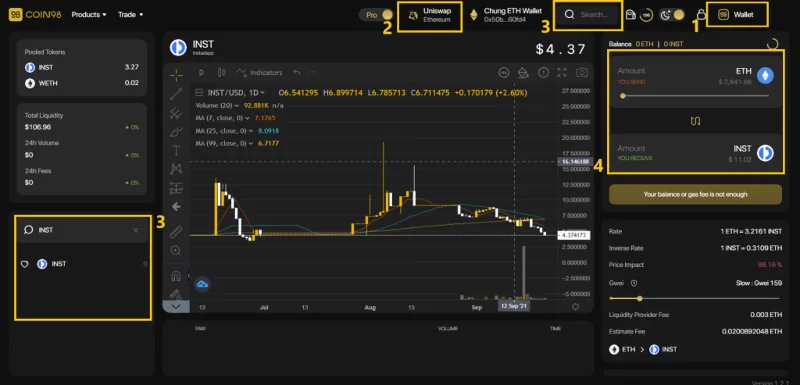Viewport: 800px width, 385px height.
Task: Click the COIN98 logo
Action: (35, 15)
